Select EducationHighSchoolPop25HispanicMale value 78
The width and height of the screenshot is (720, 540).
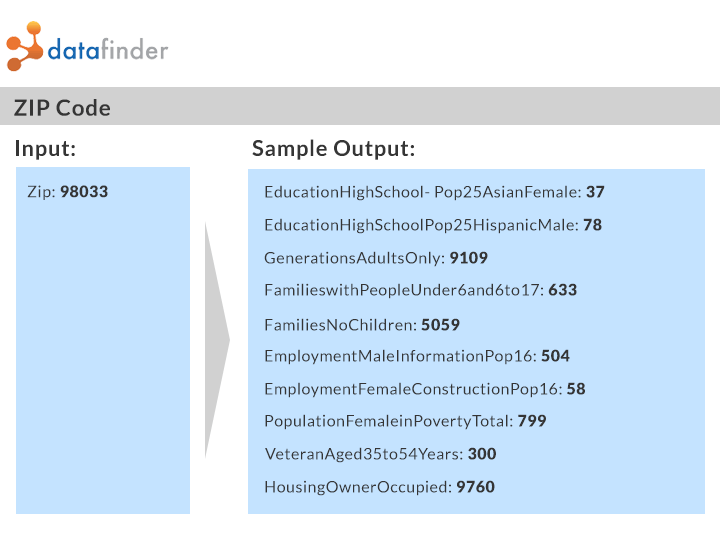click(592, 225)
